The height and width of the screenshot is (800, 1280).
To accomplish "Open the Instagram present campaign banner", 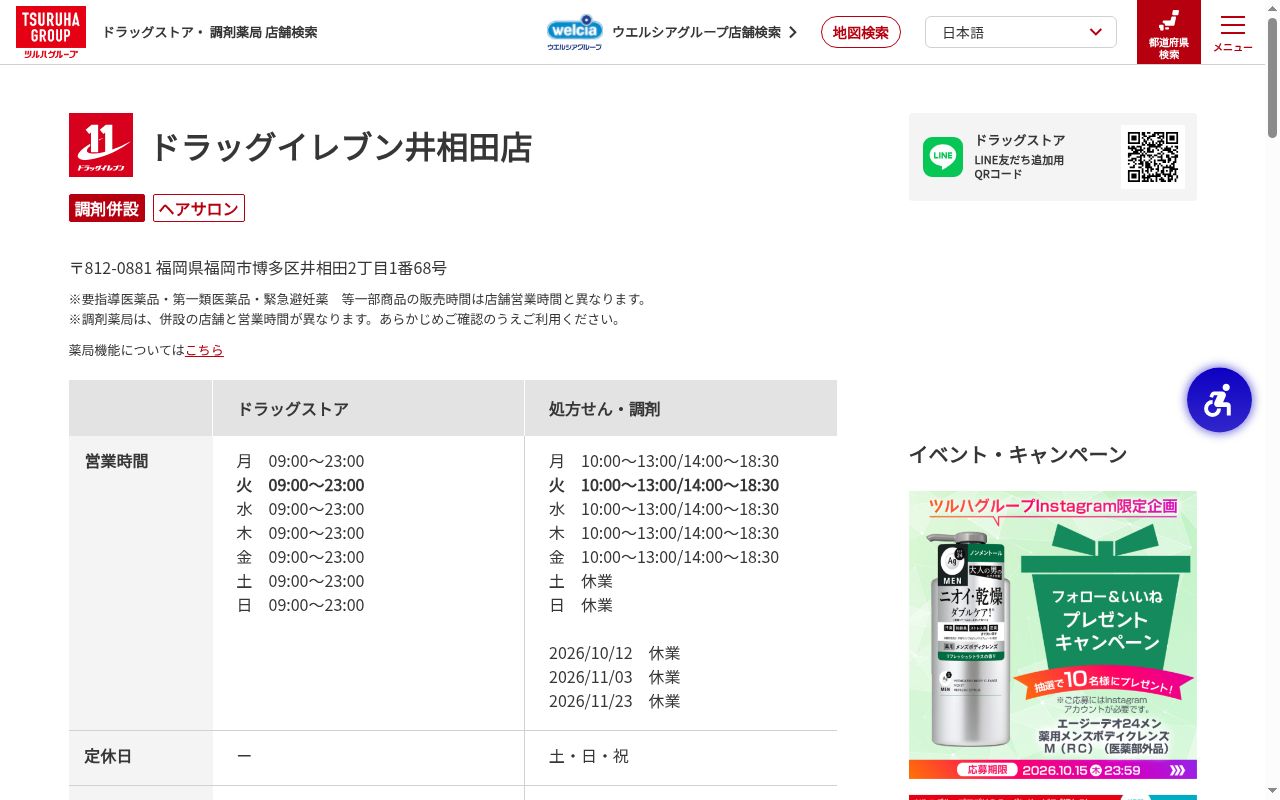I will pyautogui.click(x=1053, y=635).
